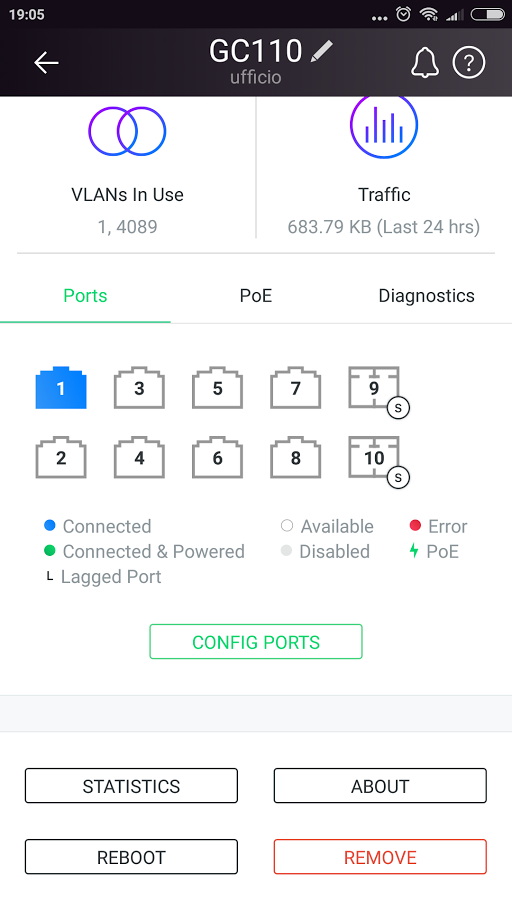Open the Traffic chart icon

[x=384, y=124]
